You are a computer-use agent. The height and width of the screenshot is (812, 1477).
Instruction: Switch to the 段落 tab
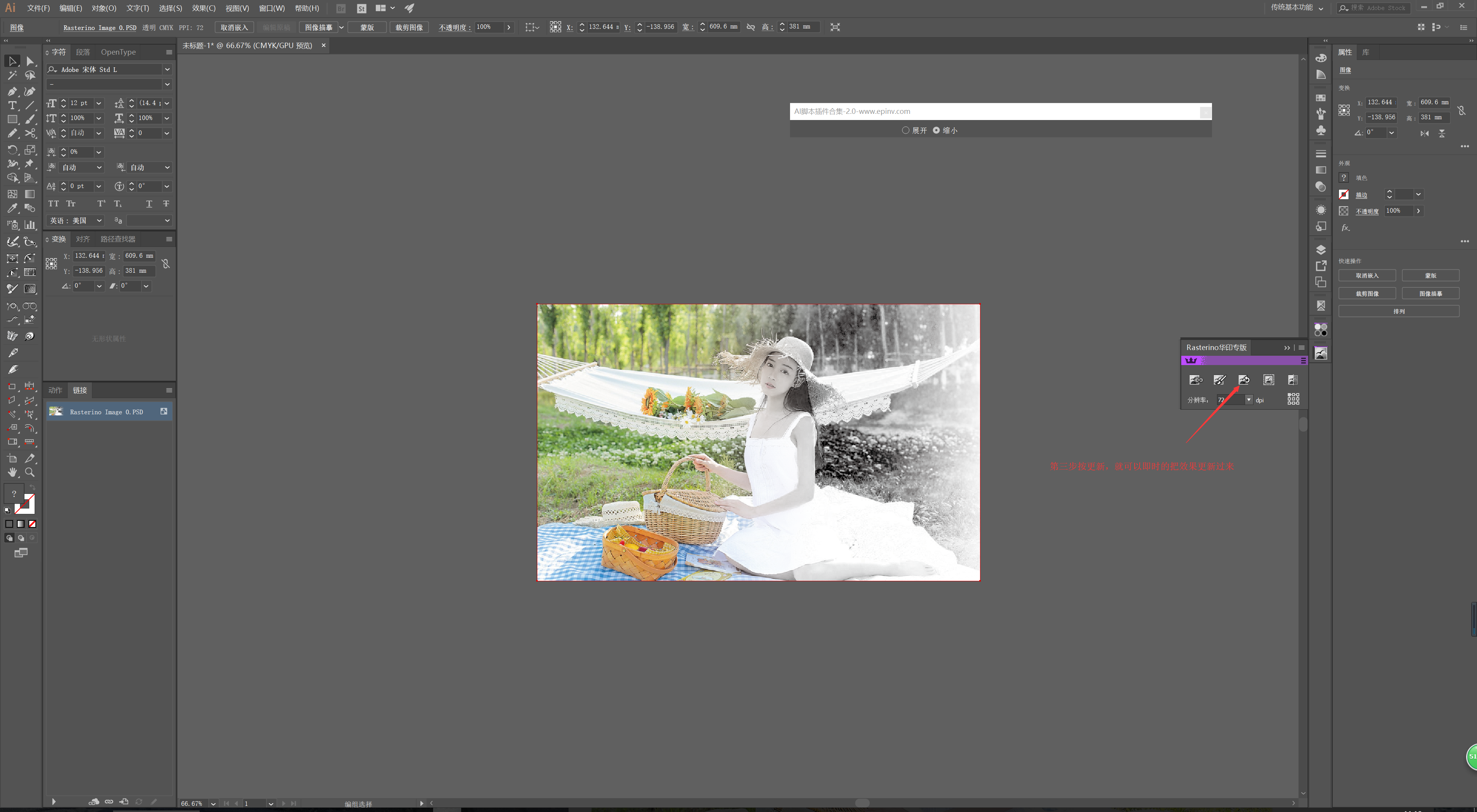pyautogui.click(x=83, y=52)
